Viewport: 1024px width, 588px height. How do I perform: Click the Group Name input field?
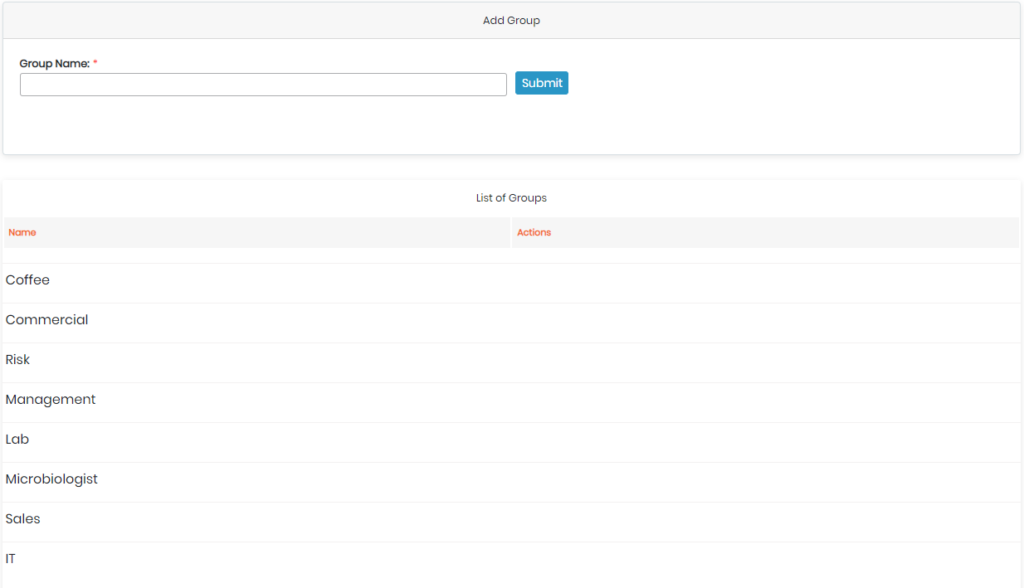point(263,84)
